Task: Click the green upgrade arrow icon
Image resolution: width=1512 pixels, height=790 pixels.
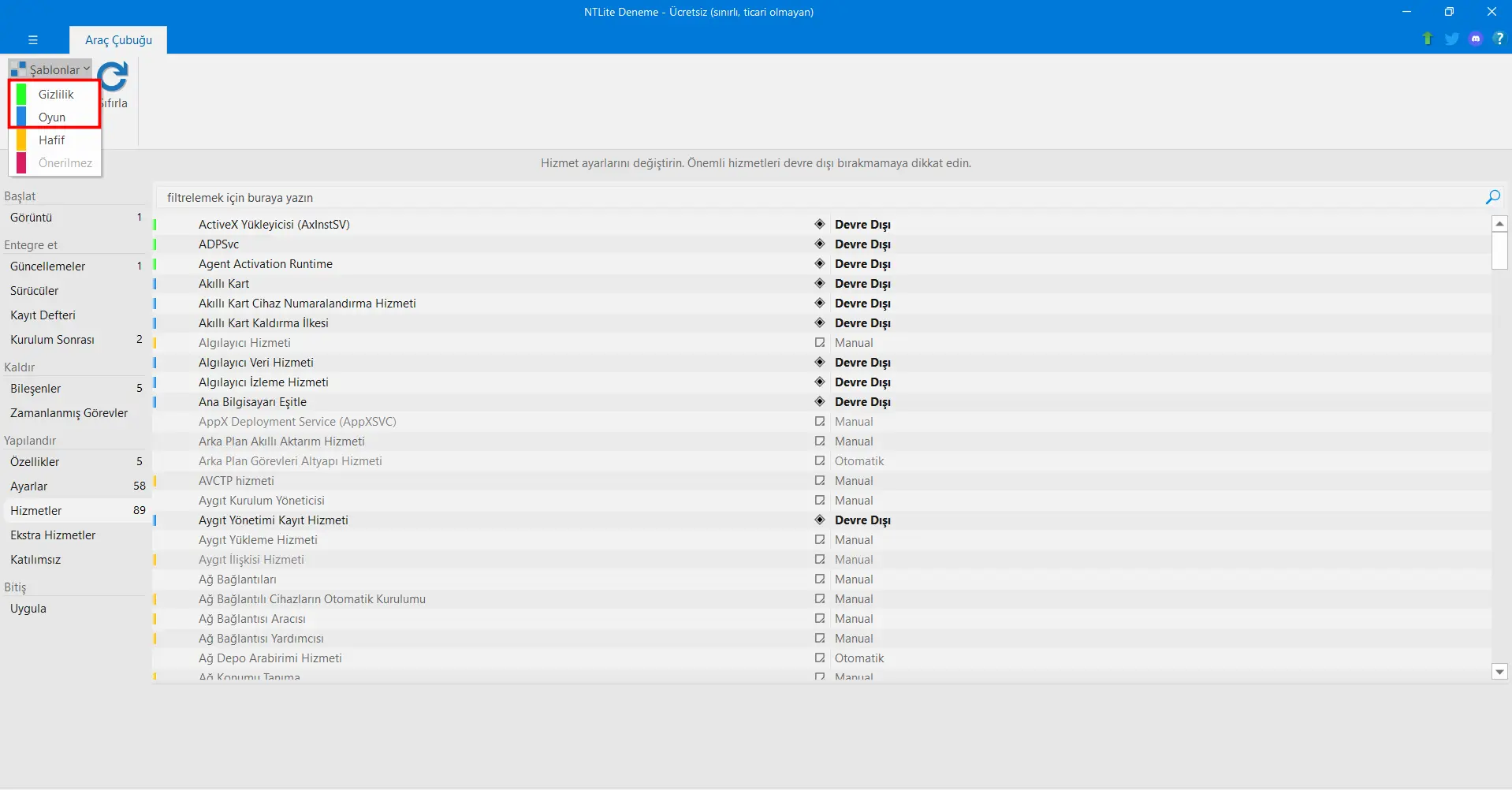Action: coord(1427,39)
